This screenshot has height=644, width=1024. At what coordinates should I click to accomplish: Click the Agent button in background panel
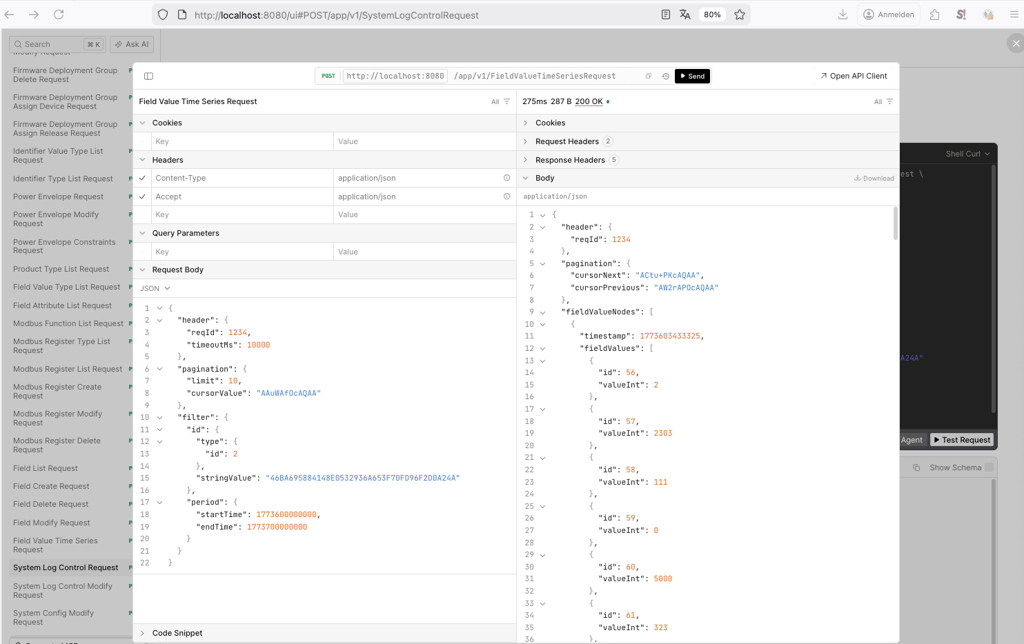pyautogui.click(x=912, y=440)
